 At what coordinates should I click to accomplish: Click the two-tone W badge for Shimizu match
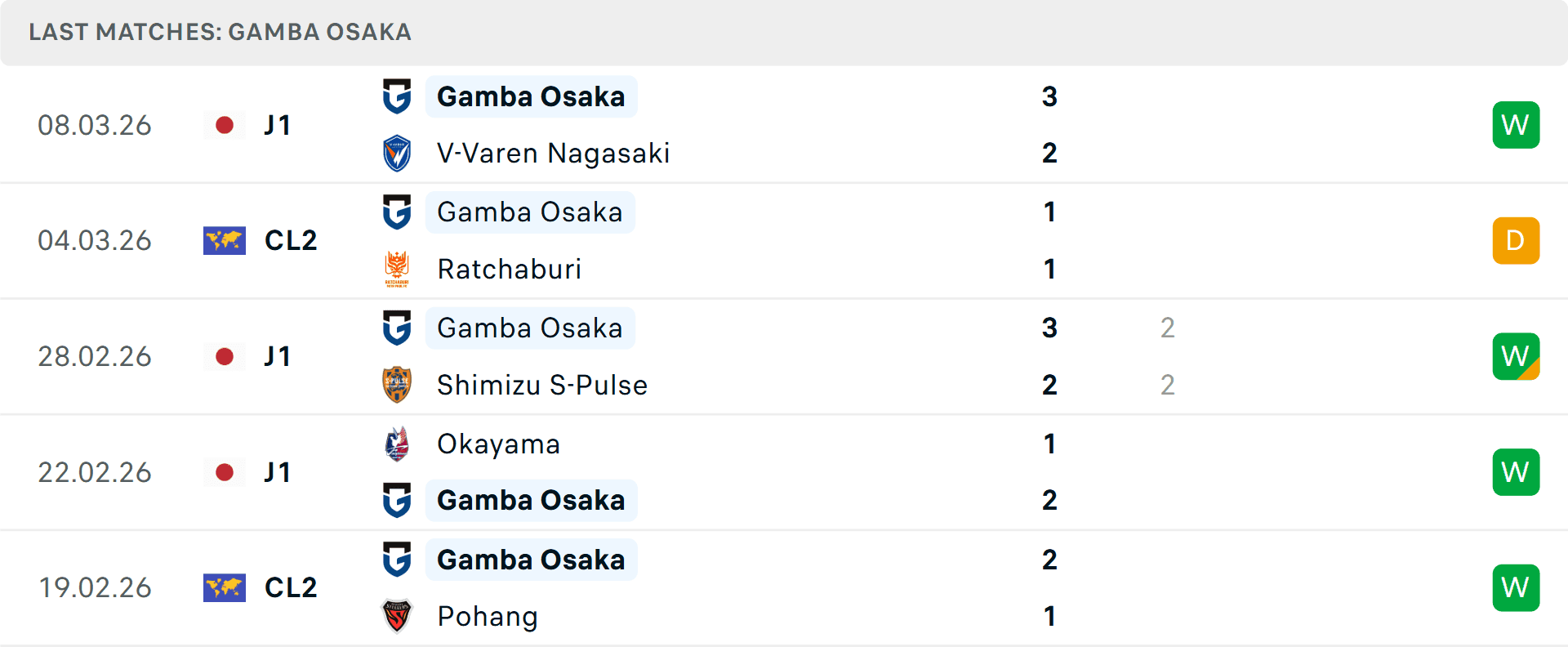(x=1516, y=356)
